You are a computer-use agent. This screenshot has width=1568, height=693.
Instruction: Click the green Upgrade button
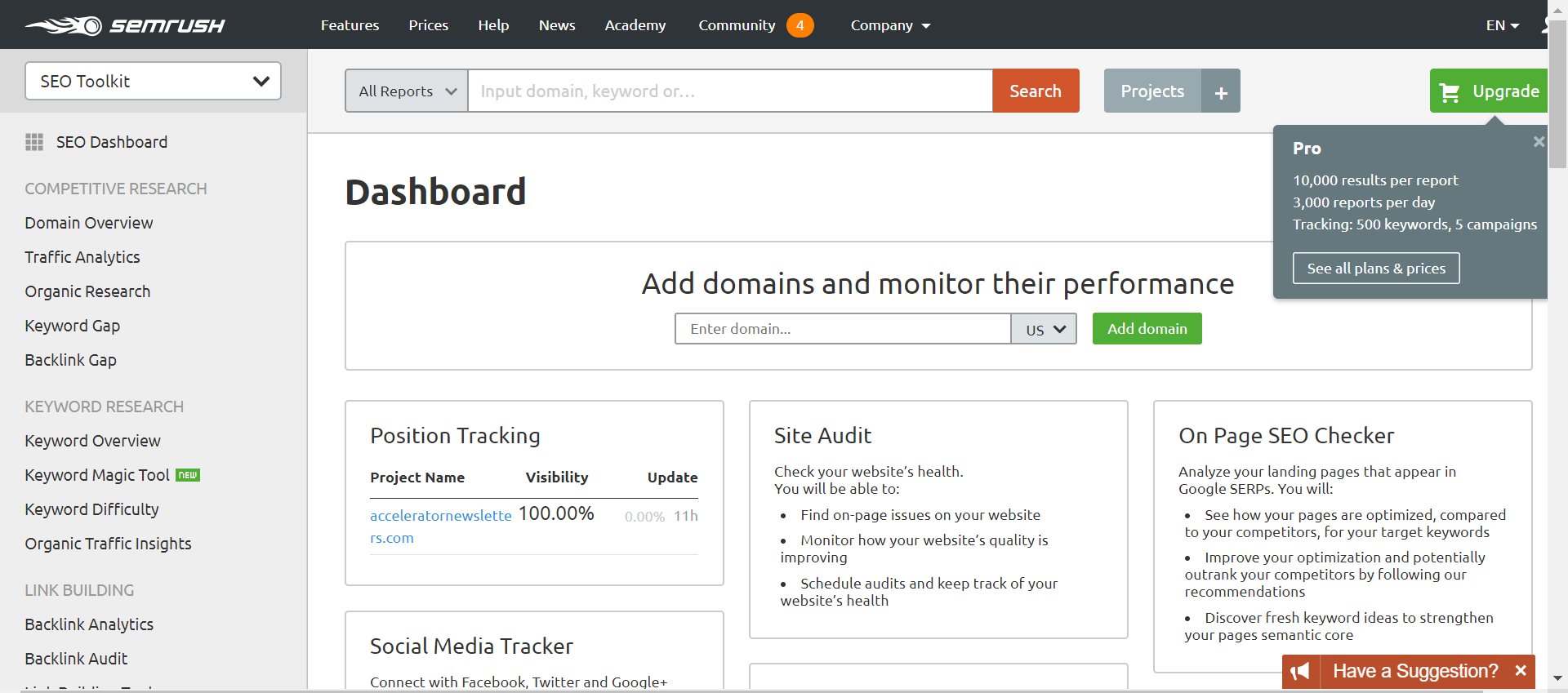[x=1489, y=91]
